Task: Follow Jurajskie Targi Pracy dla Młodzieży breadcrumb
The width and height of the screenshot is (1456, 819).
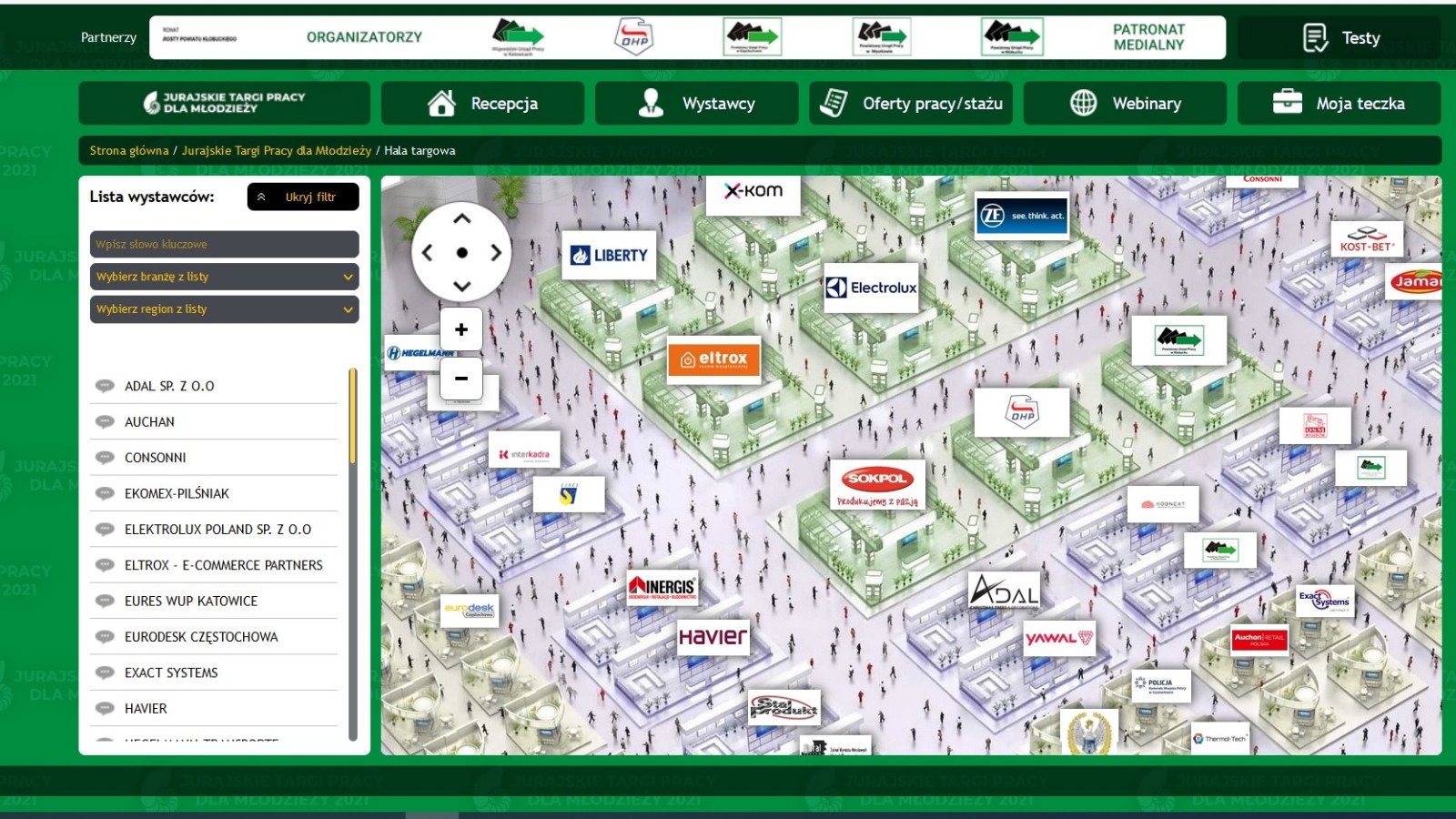Action: pos(277,150)
